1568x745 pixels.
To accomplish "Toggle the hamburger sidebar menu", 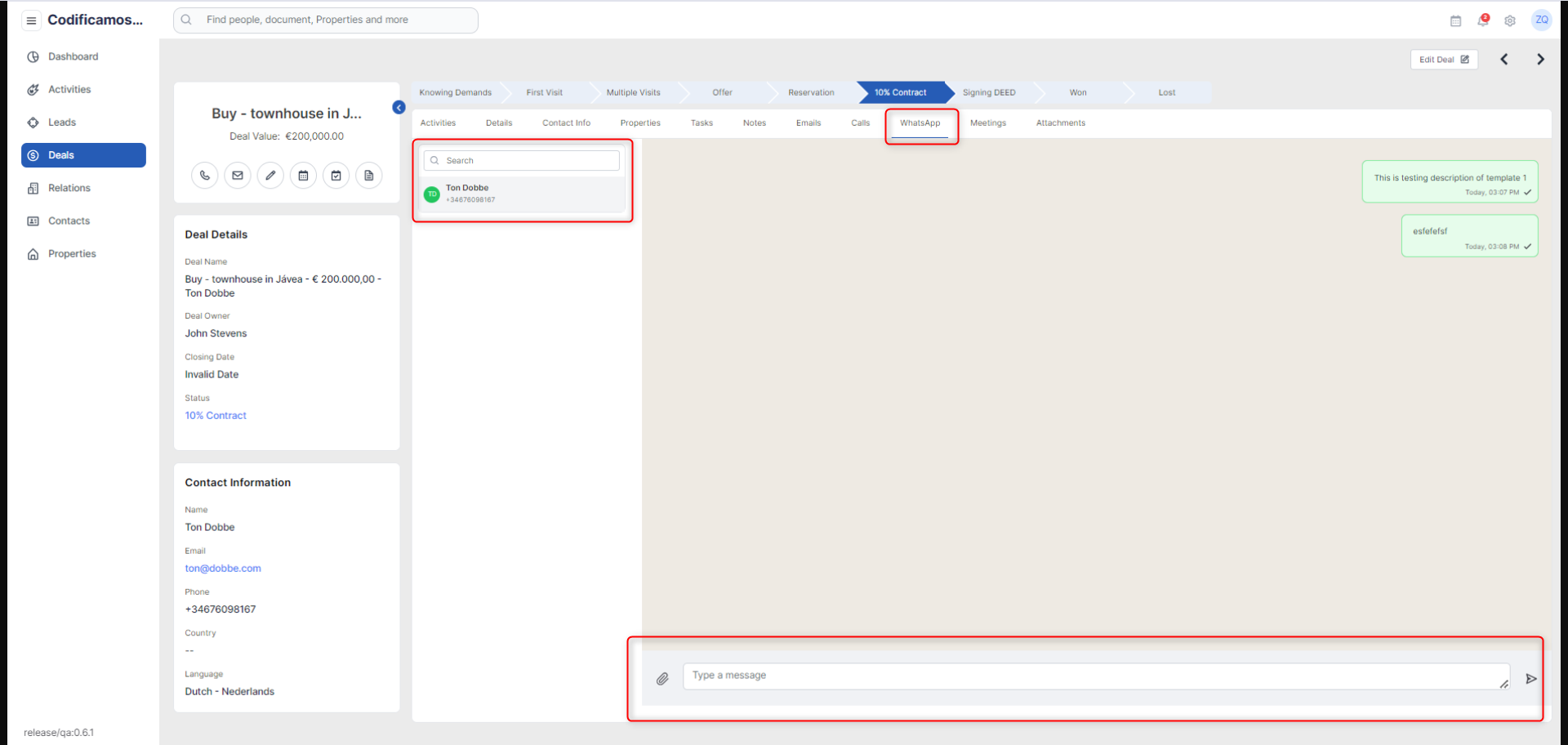I will (x=31, y=20).
